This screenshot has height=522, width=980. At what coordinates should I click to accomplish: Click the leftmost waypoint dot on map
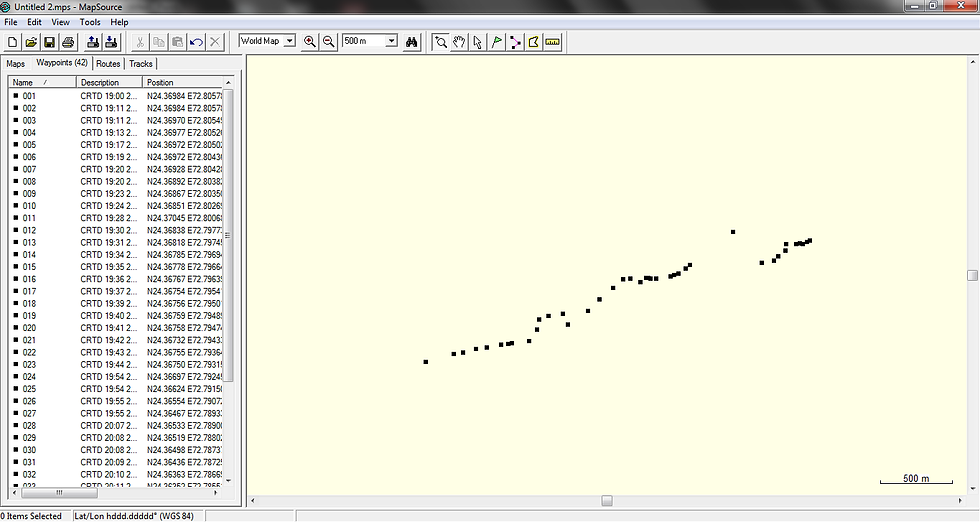pos(426,362)
